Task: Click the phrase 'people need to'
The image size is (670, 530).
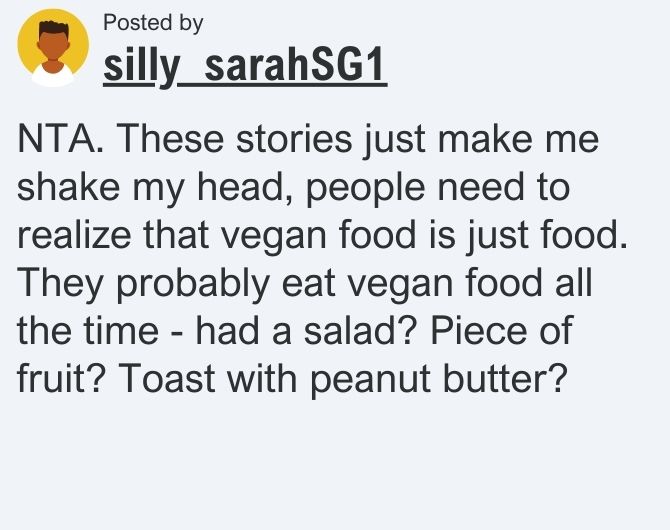Action: point(438,189)
